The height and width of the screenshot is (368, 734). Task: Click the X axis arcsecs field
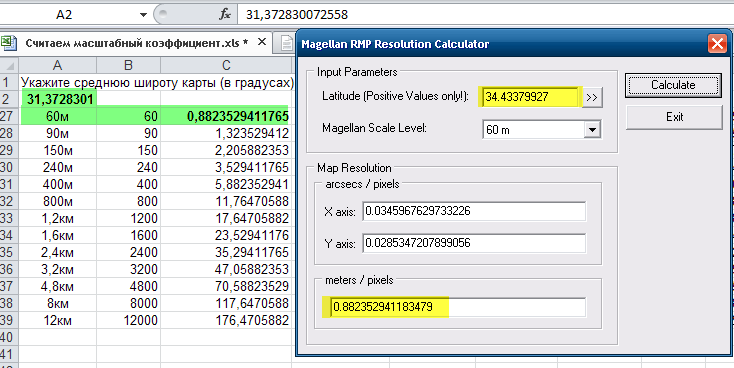click(x=474, y=211)
